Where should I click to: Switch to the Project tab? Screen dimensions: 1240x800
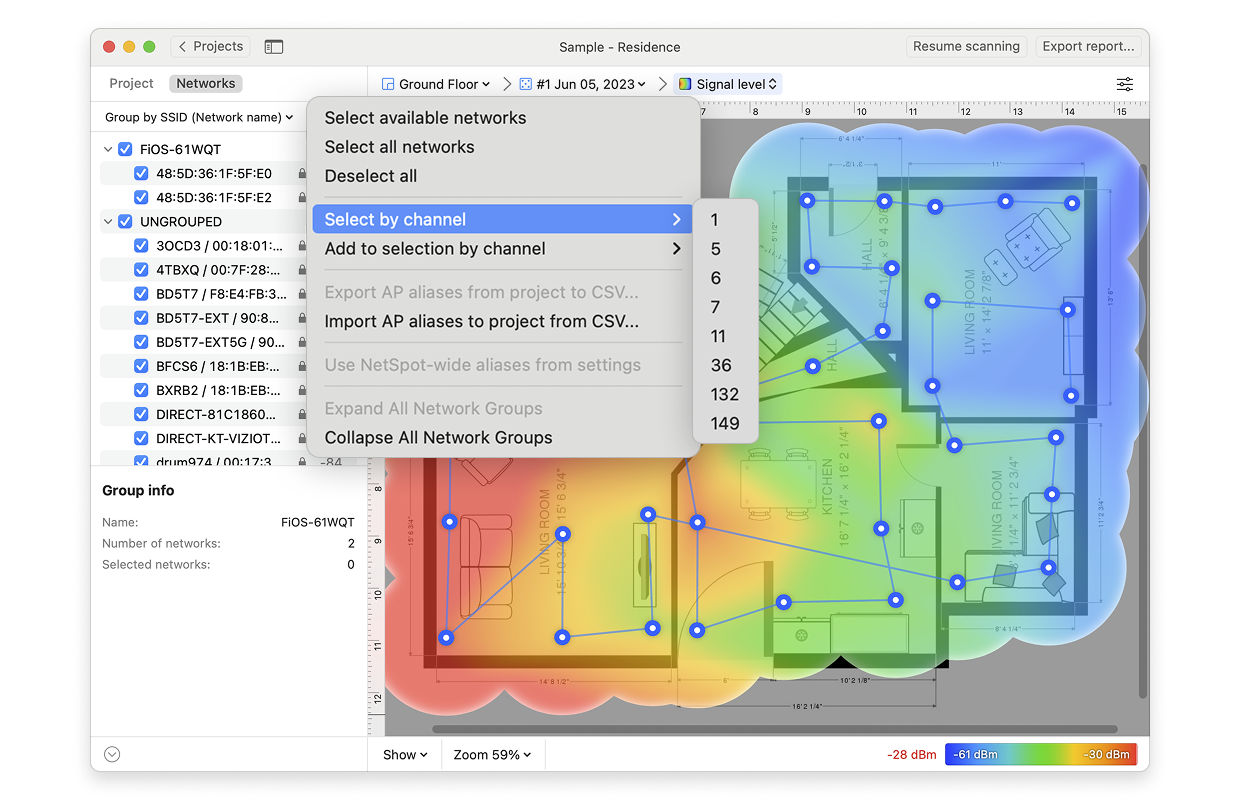[x=131, y=84]
